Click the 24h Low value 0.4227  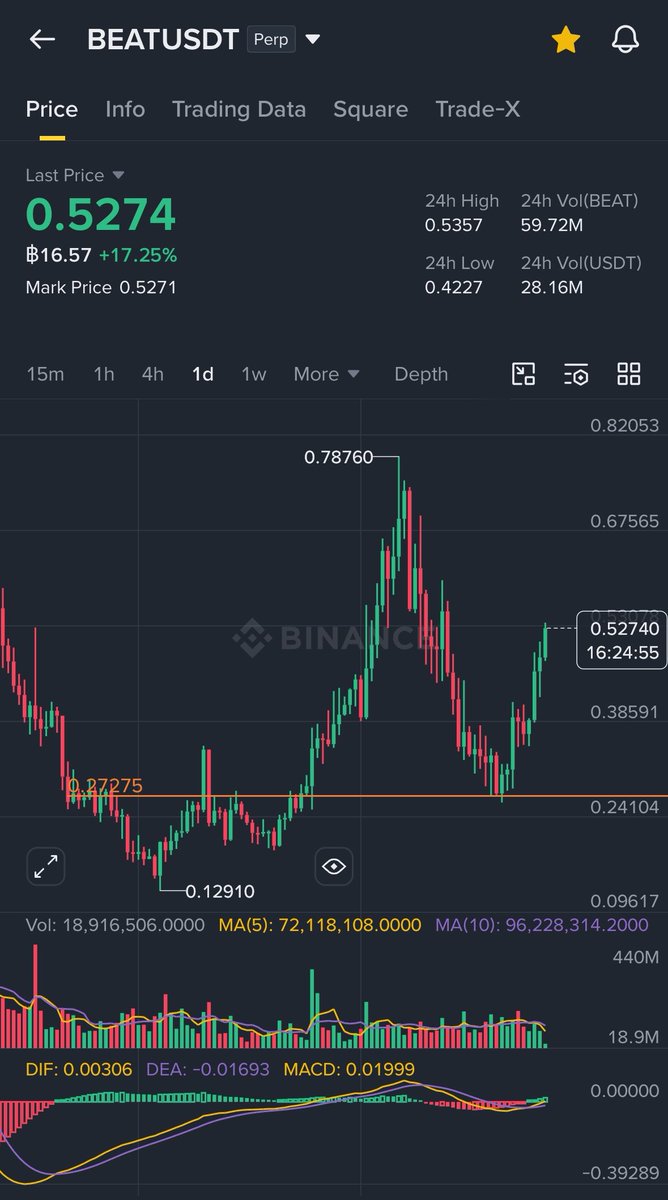coord(454,288)
